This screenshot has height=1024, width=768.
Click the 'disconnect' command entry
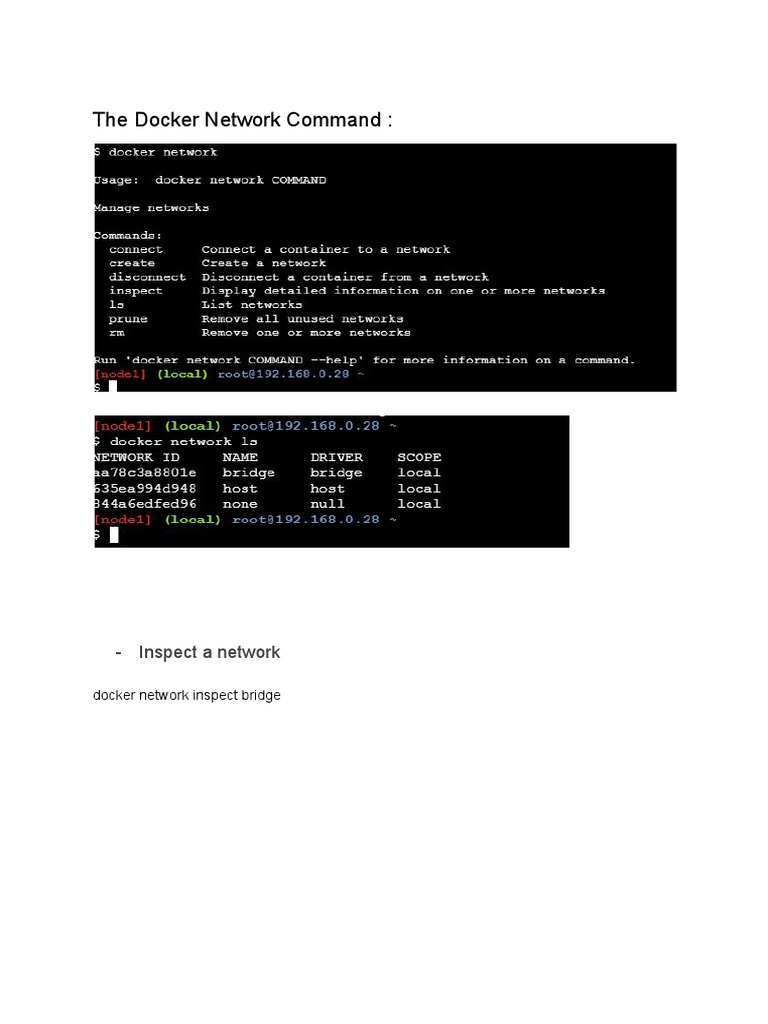(147, 277)
